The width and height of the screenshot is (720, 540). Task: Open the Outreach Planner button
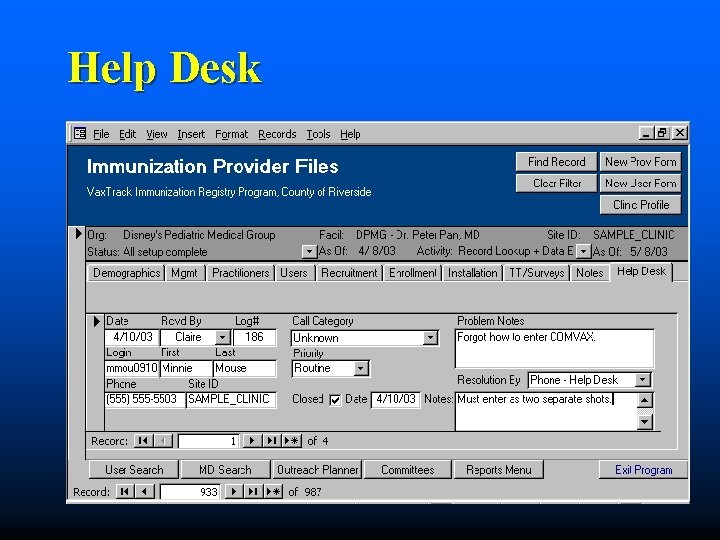pos(317,470)
